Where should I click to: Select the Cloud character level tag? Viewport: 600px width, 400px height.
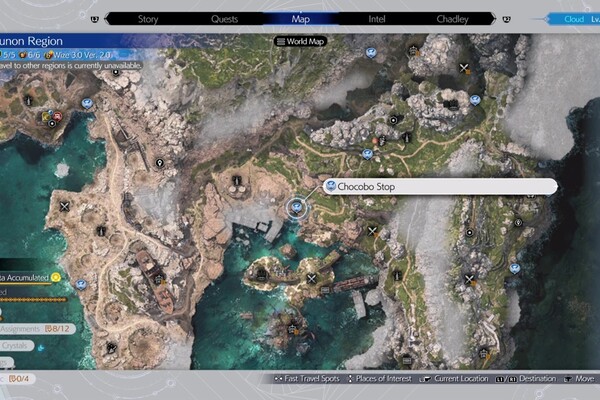[x=572, y=19]
